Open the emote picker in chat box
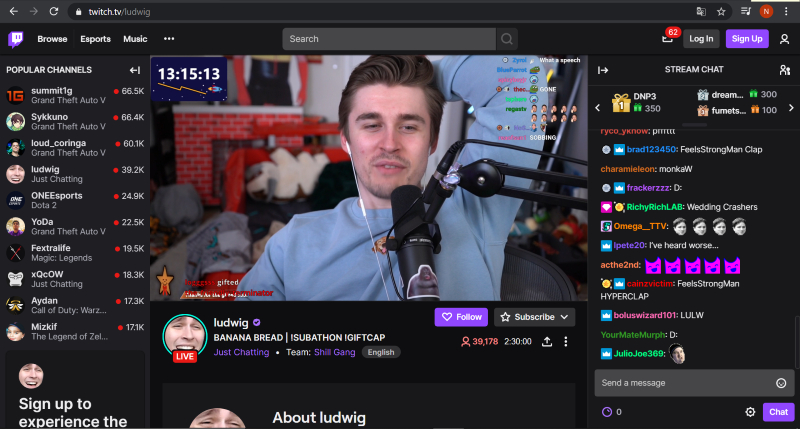Viewport: 800px width, 429px height. [x=781, y=383]
